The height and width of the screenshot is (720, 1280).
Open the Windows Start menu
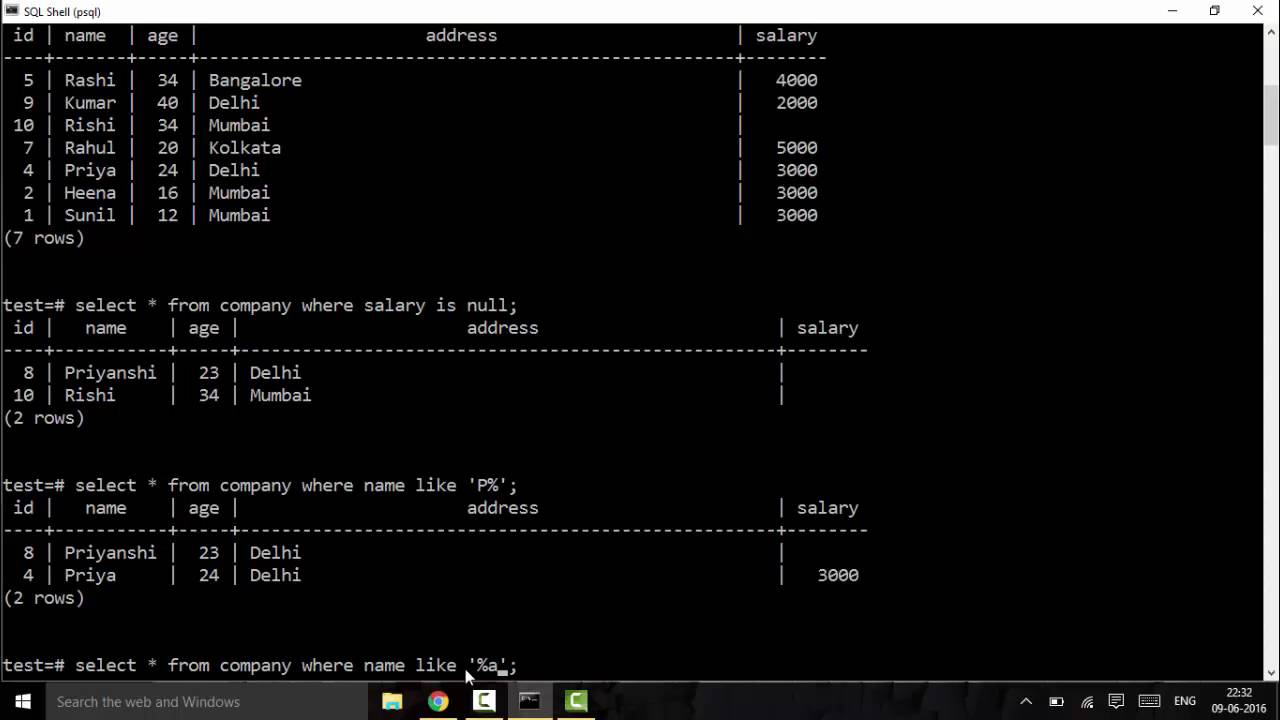point(22,701)
